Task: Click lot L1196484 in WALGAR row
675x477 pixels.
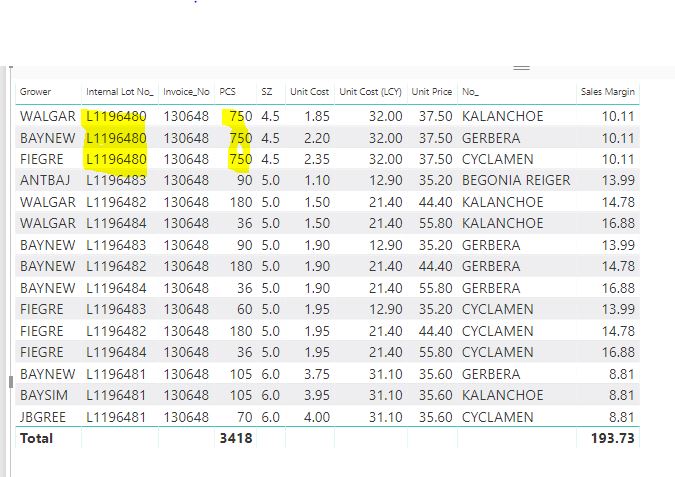Action: [116, 223]
